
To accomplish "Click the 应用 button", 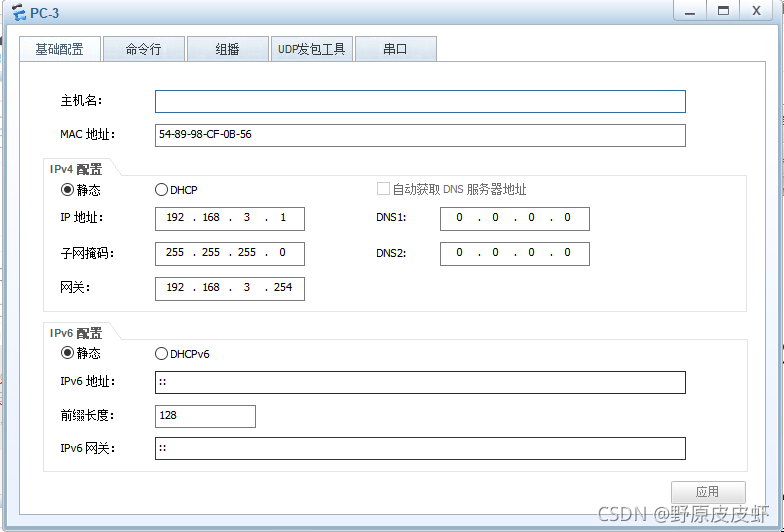I will 708,492.
